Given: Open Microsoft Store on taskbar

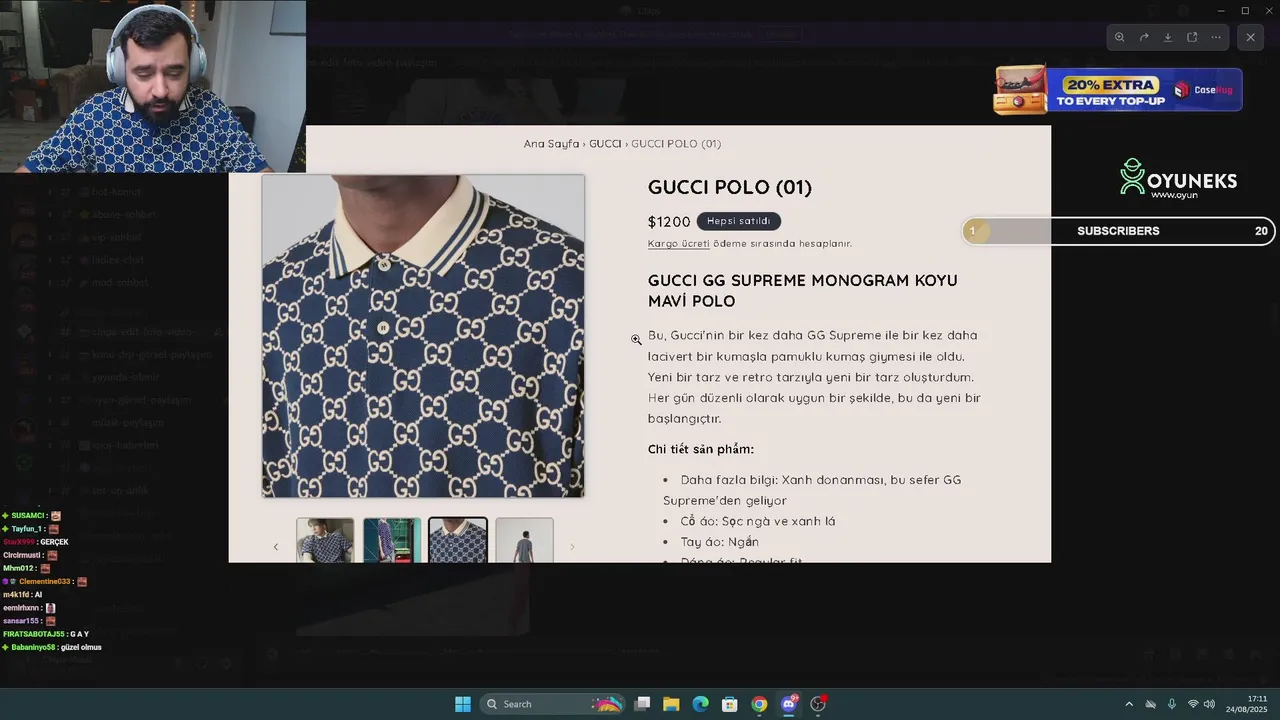Looking at the screenshot, I should [x=730, y=704].
